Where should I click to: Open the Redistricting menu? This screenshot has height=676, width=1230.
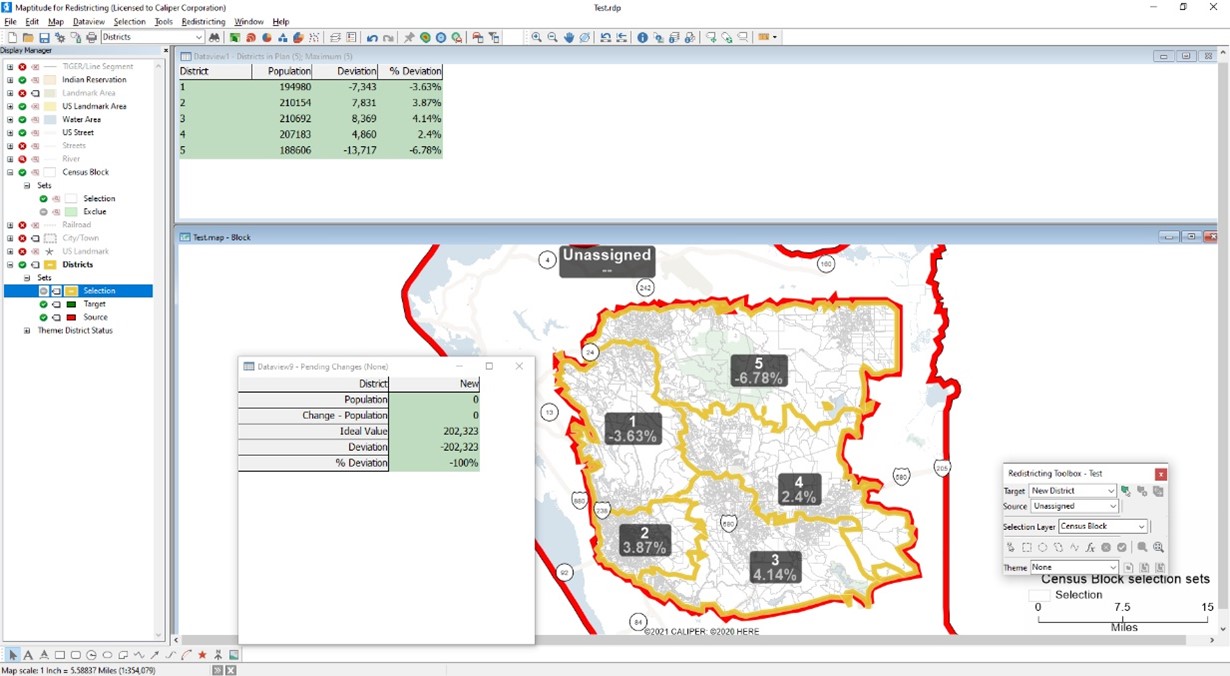tap(203, 21)
